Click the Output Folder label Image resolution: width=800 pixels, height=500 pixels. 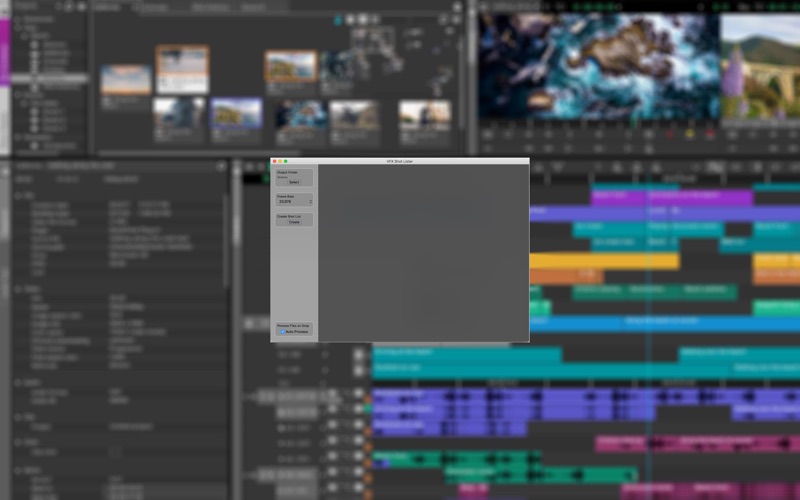(x=287, y=172)
